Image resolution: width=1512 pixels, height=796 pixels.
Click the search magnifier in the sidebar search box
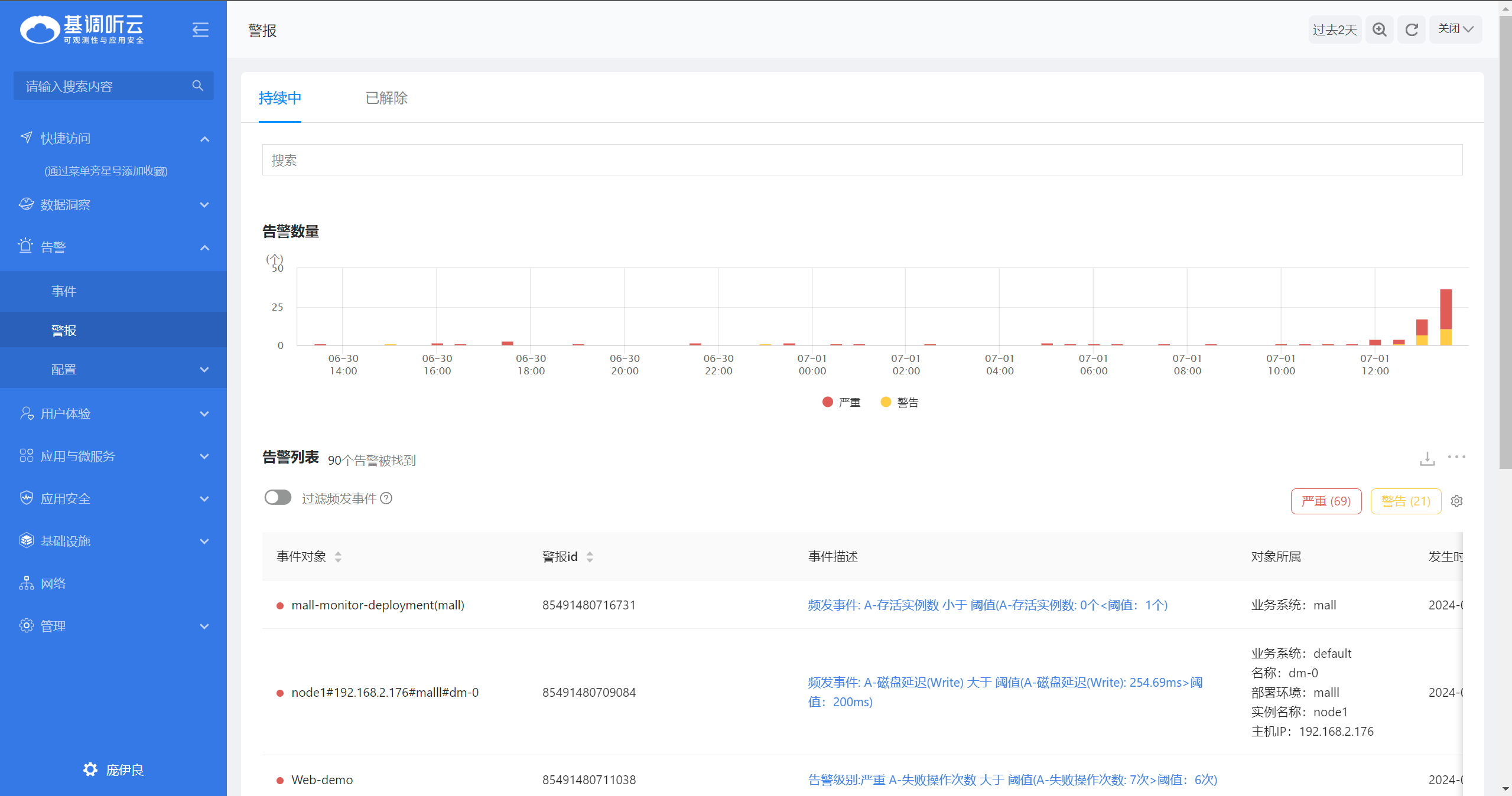198,86
